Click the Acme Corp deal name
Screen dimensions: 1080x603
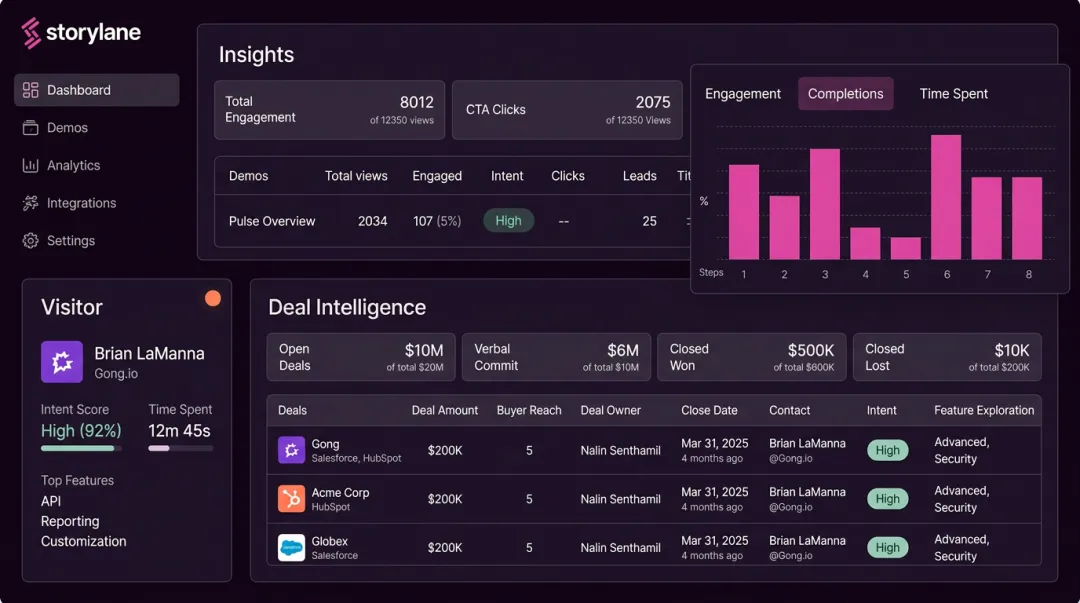pos(340,493)
